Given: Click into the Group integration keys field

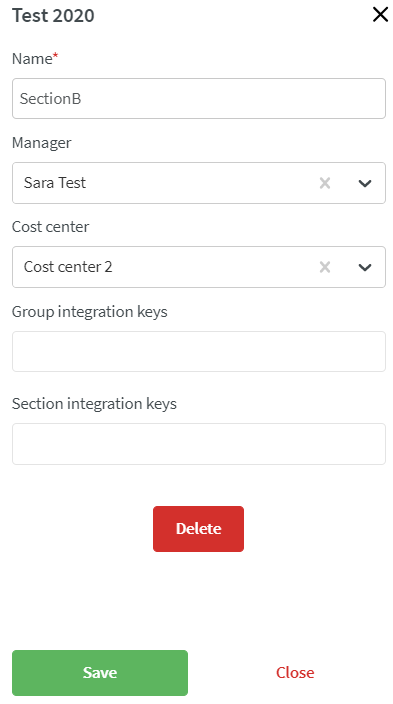Looking at the screenshot, I should [199, 352].
